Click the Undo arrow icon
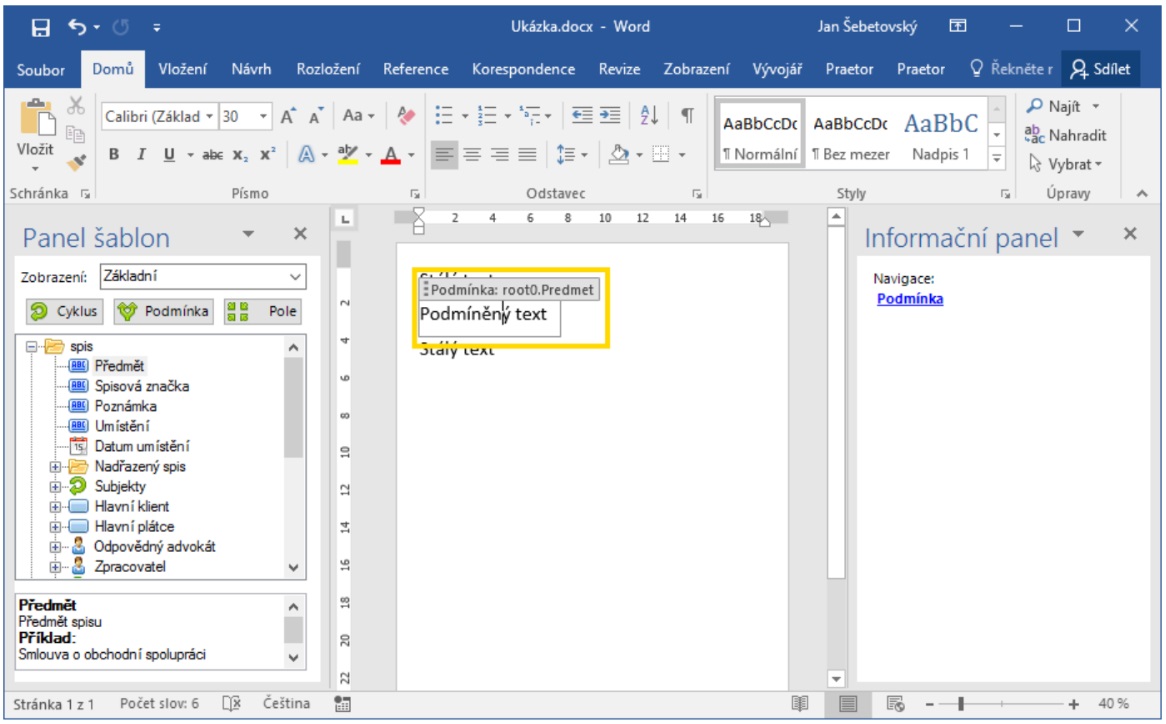This screenshot has width=1166, height=724. coord(78,27)
